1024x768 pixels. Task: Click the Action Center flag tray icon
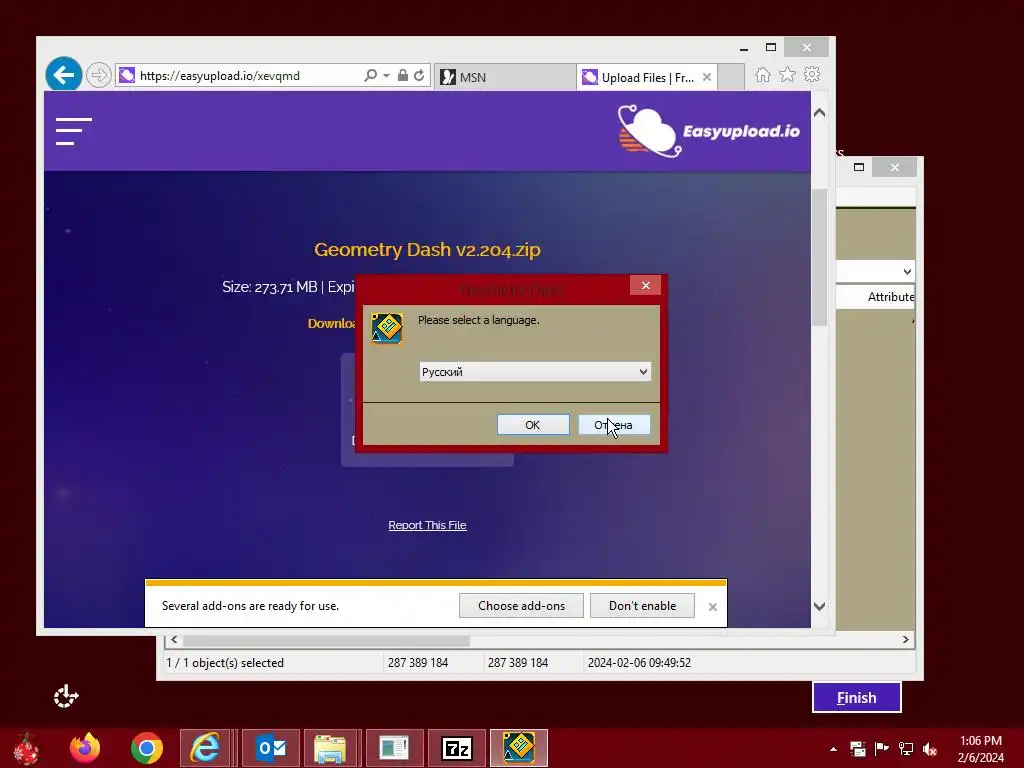[x=882, y=749]
